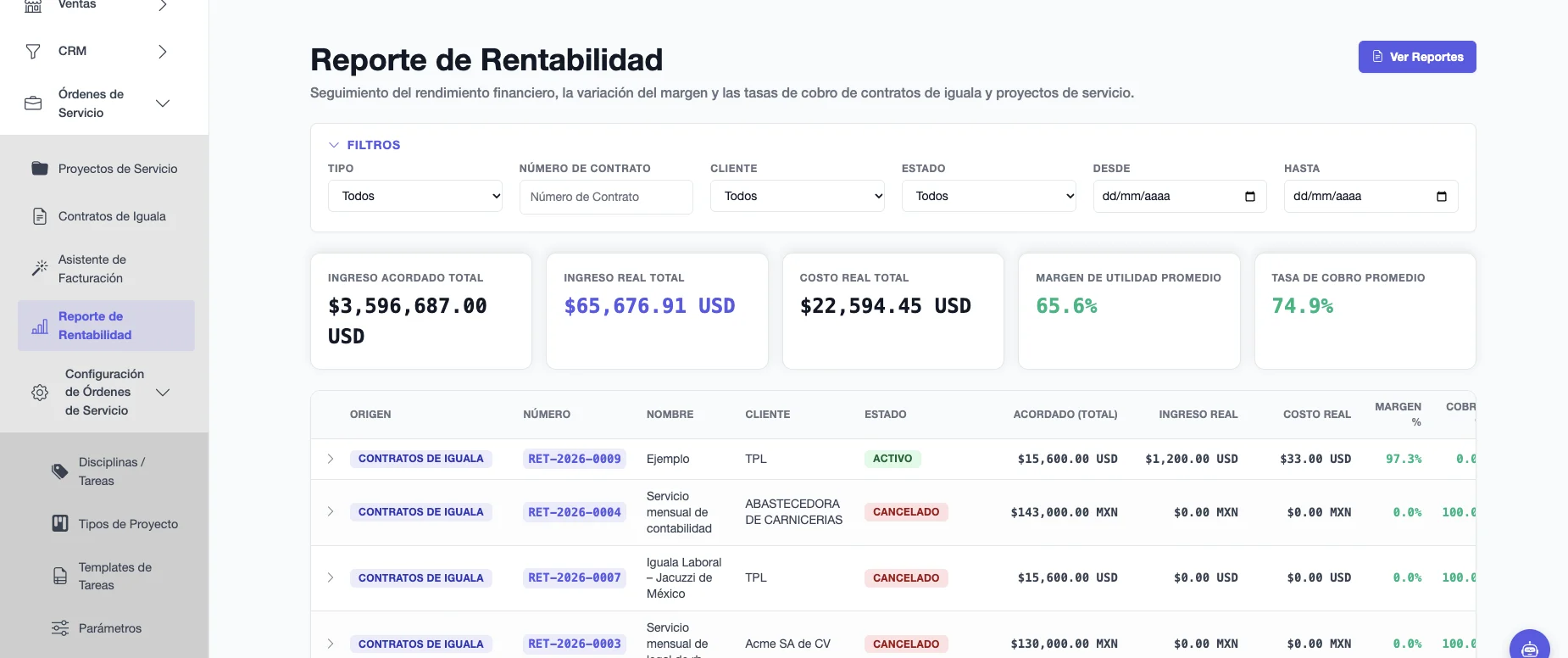Collapse the Configuración de Órdenes chevron

coord(163,393)
